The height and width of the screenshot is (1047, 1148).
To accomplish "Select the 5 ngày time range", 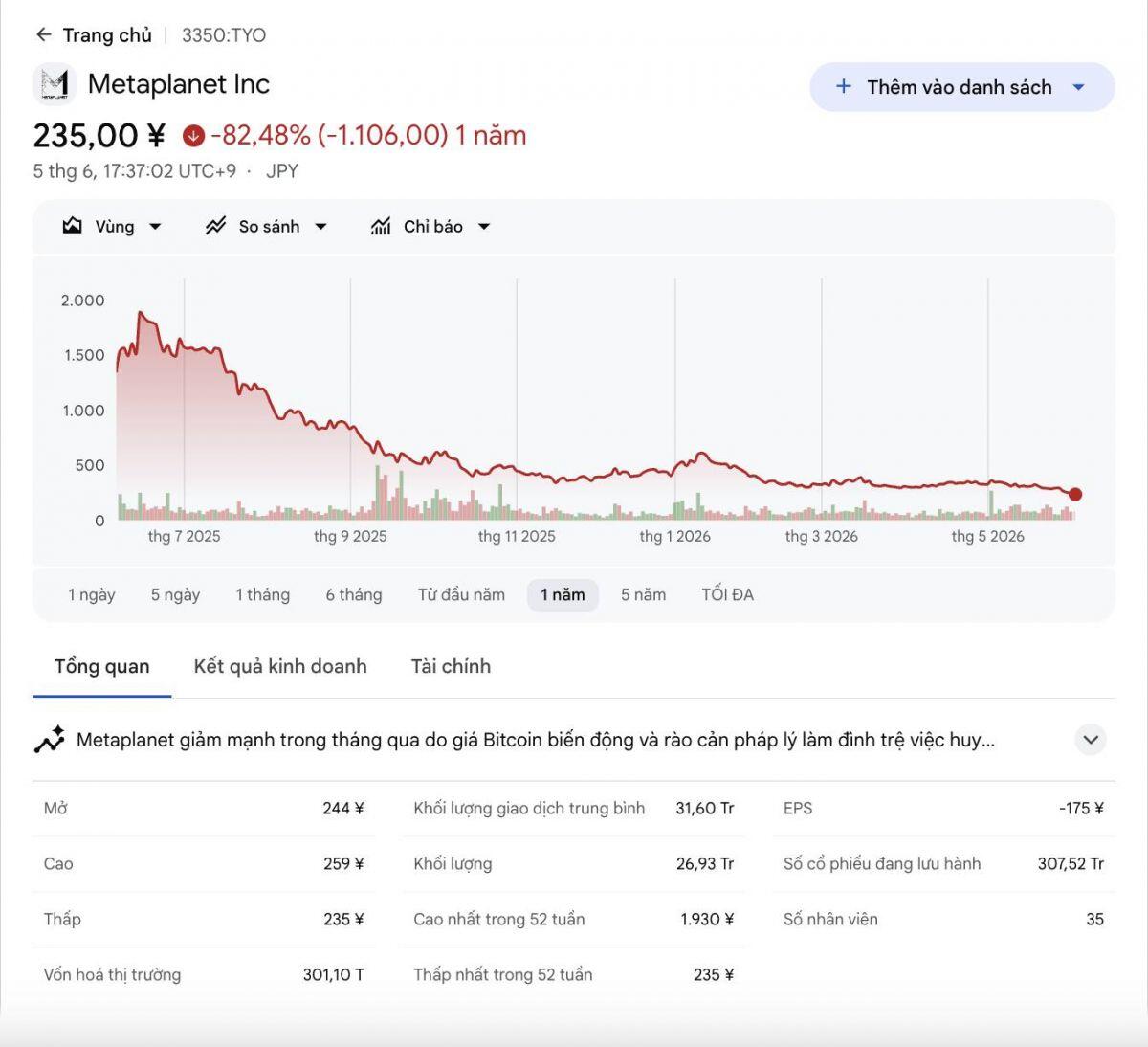I will [175, 594].
